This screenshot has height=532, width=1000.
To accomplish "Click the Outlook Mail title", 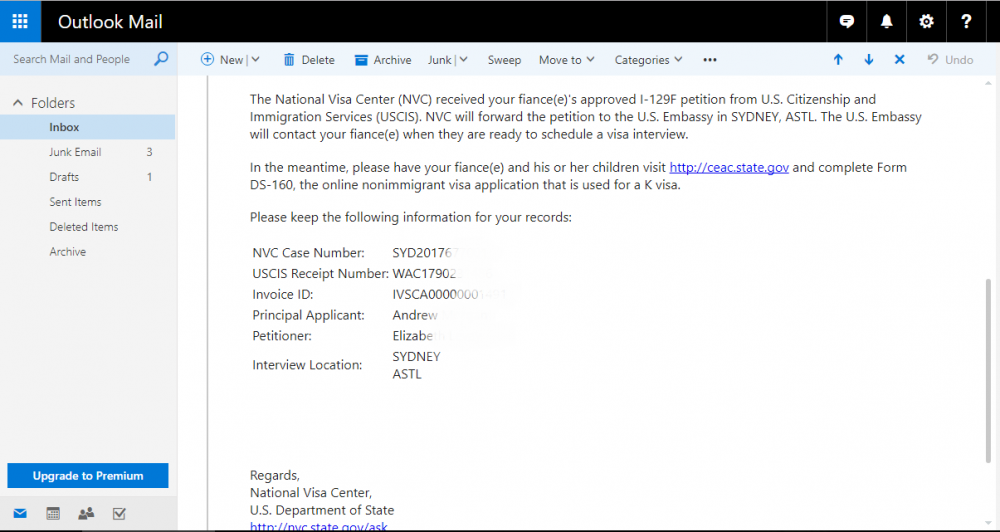I will click(x=110, y=22).
